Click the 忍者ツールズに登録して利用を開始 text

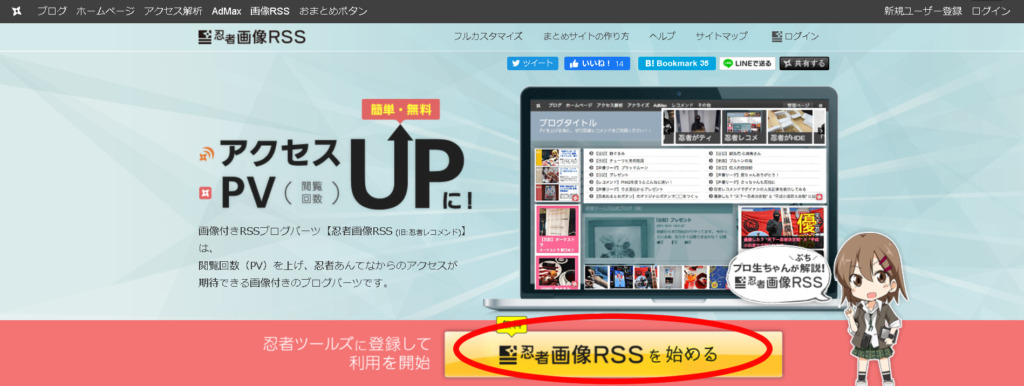tap(347, 353)
